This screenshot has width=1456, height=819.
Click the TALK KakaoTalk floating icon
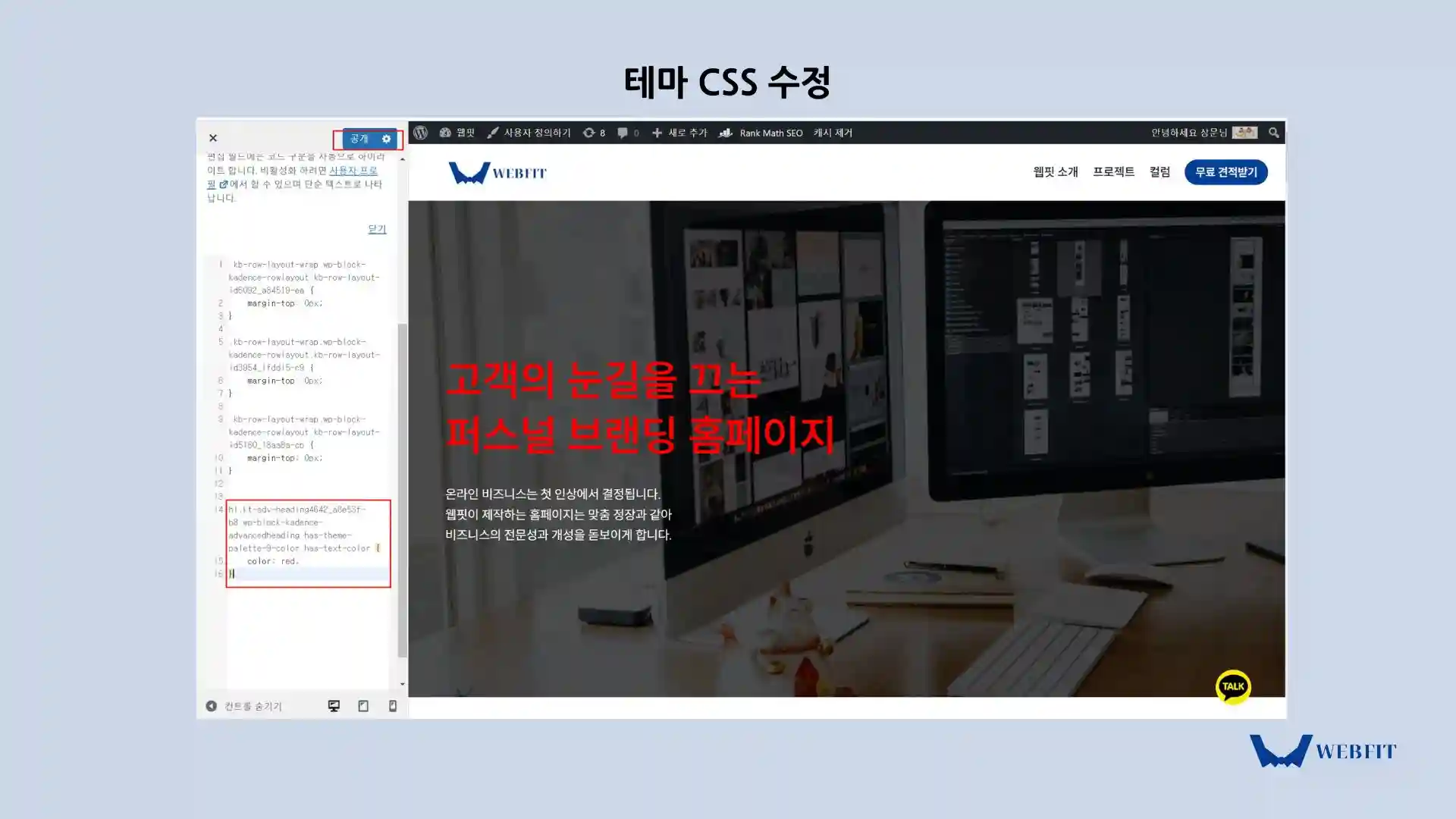[x=1232, y=685]
